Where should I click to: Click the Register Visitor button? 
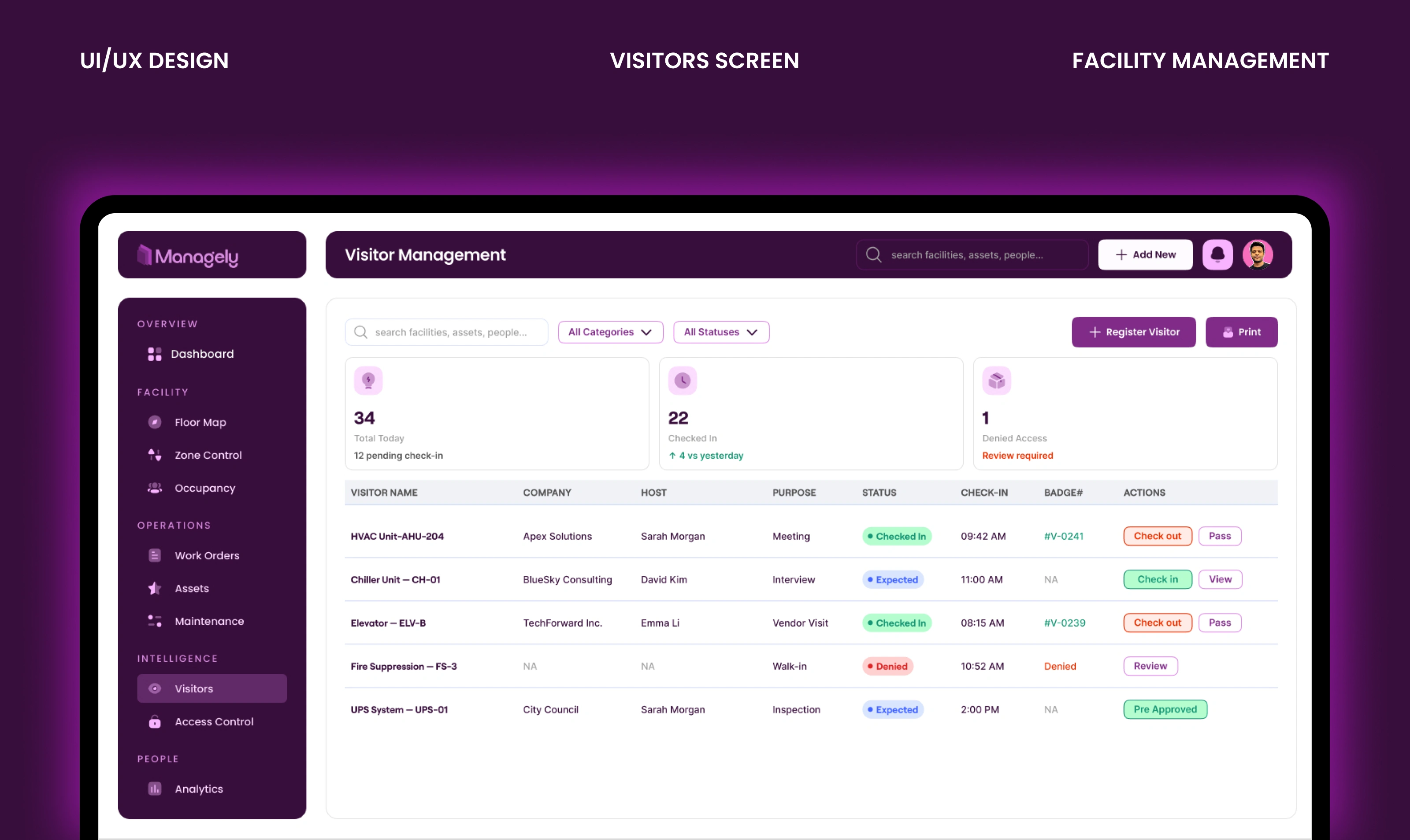pos(1134,332)
